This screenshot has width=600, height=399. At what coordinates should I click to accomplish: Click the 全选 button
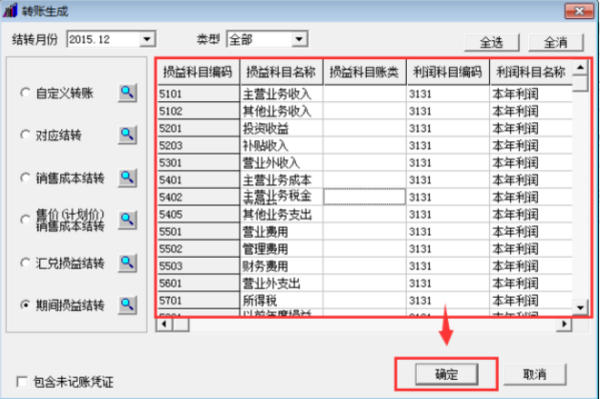coord(492,42)
